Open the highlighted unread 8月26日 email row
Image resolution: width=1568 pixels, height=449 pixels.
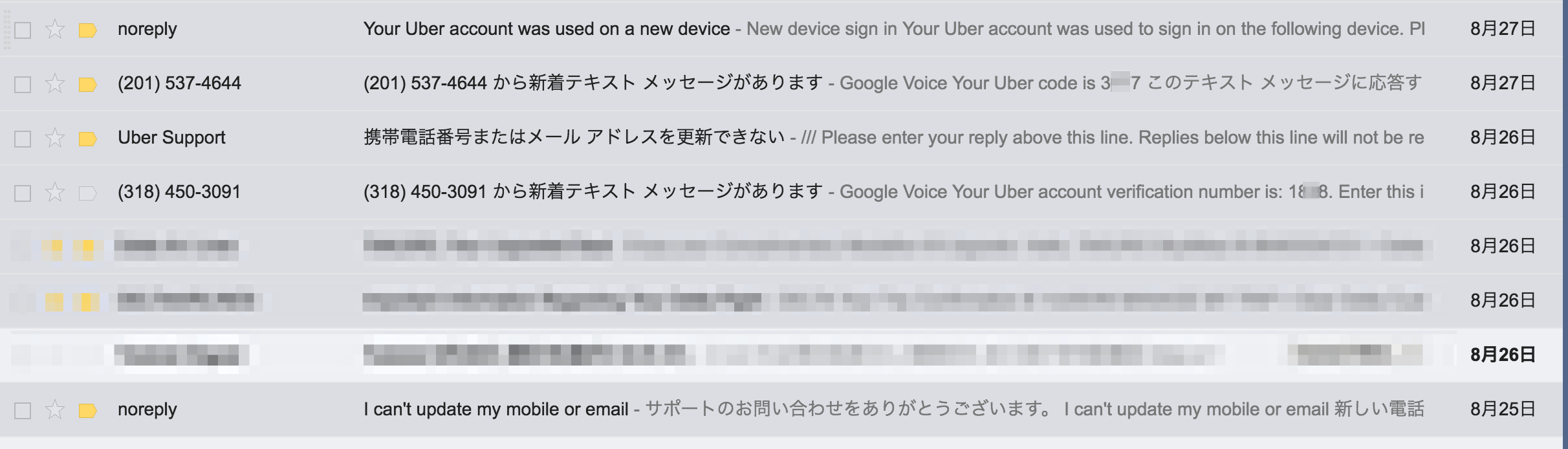click(776, 355)
